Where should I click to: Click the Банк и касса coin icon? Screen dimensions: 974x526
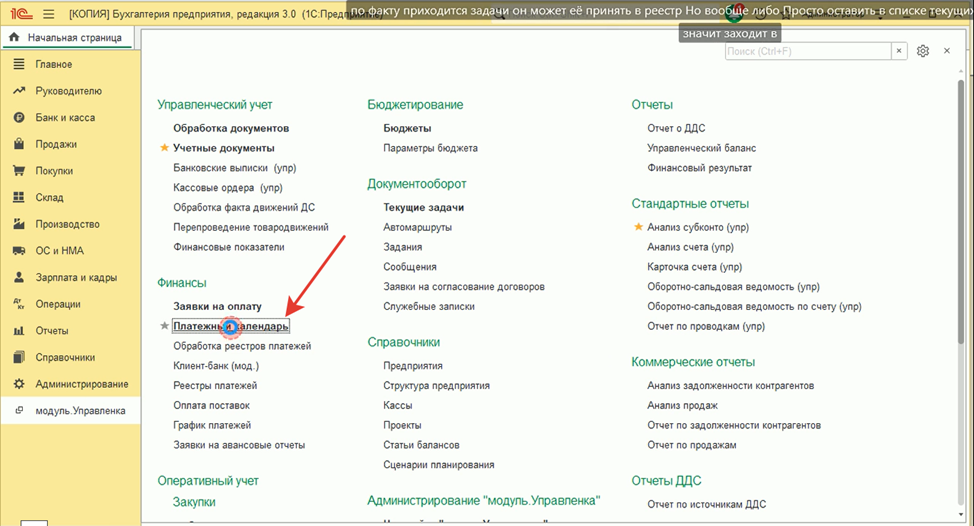(19, 117)
